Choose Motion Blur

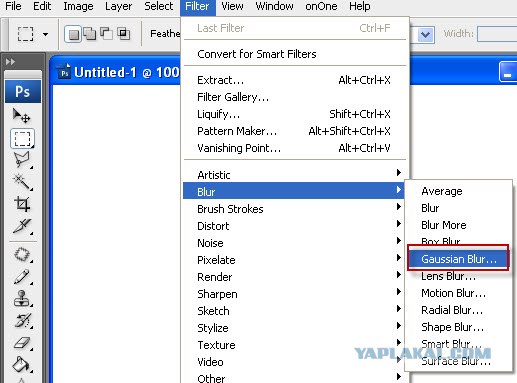click(x=458, y=293)
